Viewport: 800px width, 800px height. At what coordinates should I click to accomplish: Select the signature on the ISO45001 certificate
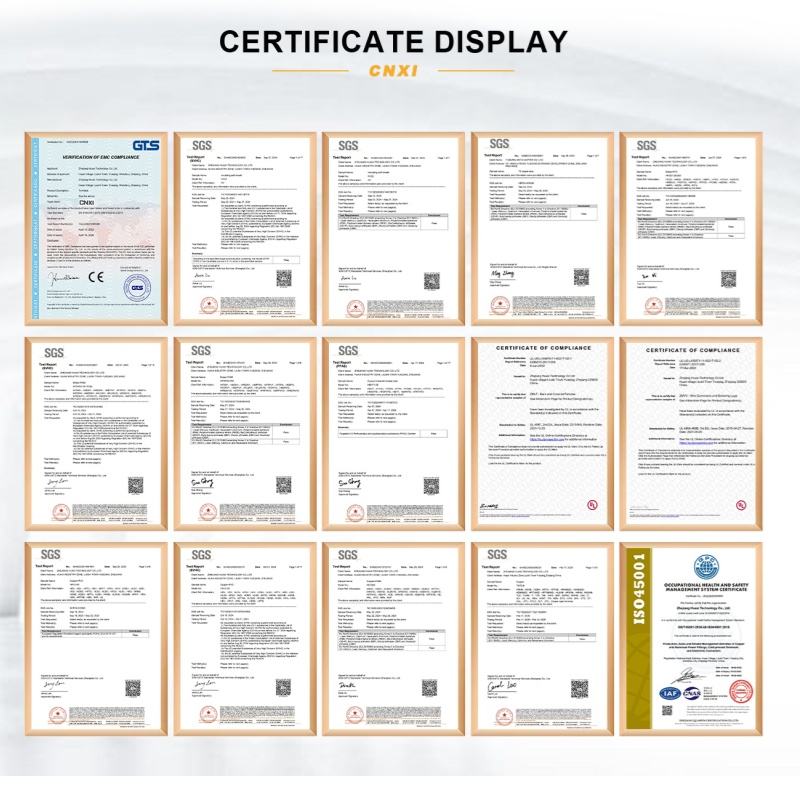(689, 677)
